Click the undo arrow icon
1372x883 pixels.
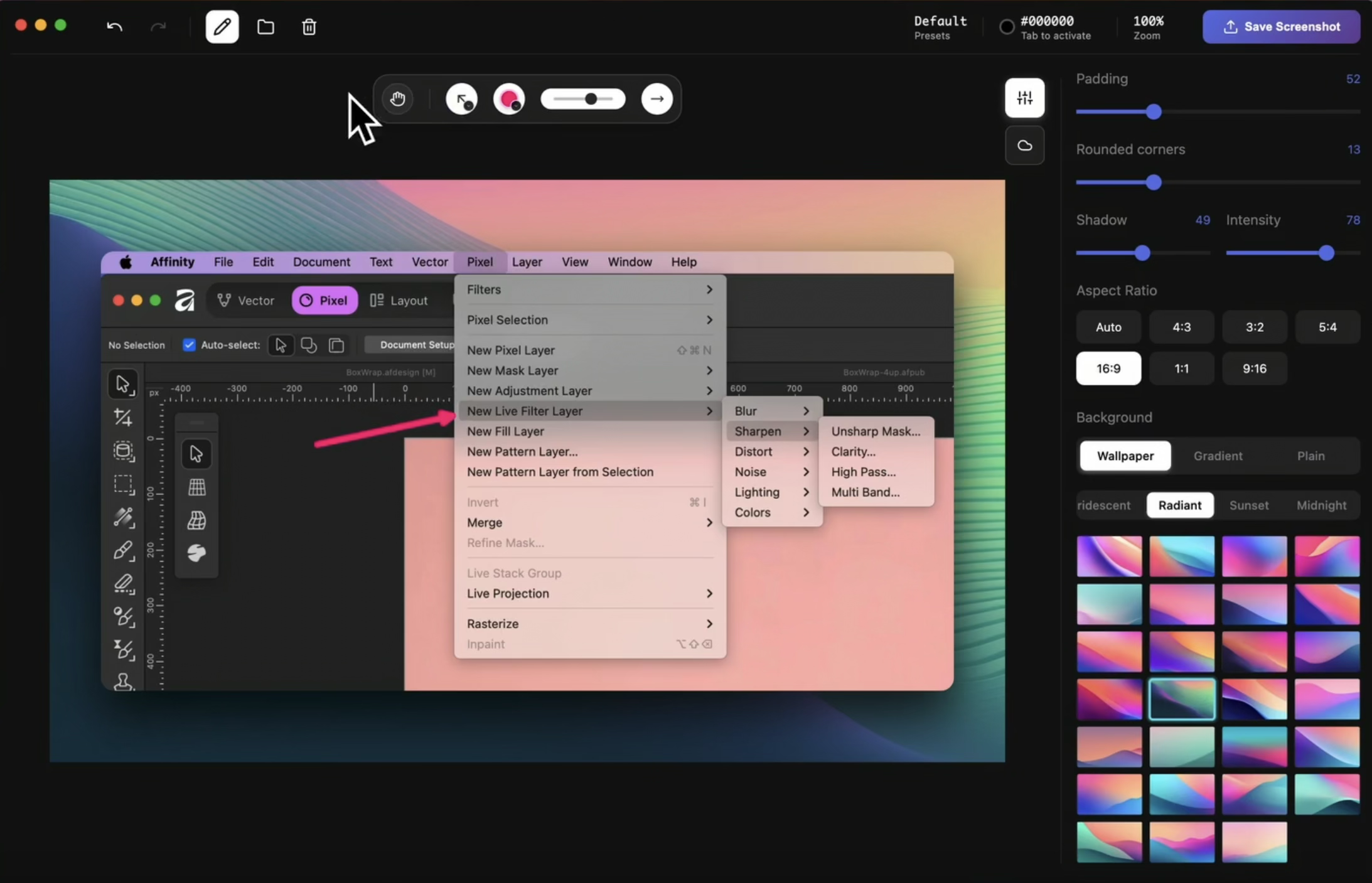click(x=114, y=26)
